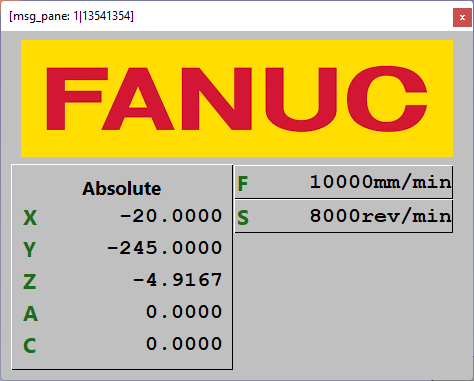This screenshot has width=474, height=381.
Task: Select the Y value -245.0000
Action: (x=164, y=248)
